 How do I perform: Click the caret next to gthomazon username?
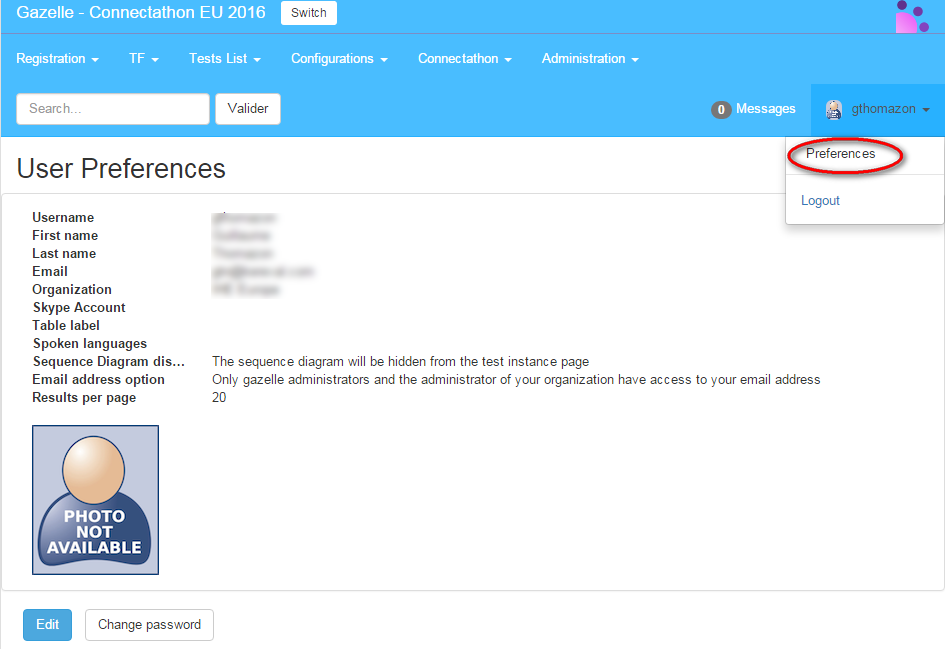(x=926, y=110)
